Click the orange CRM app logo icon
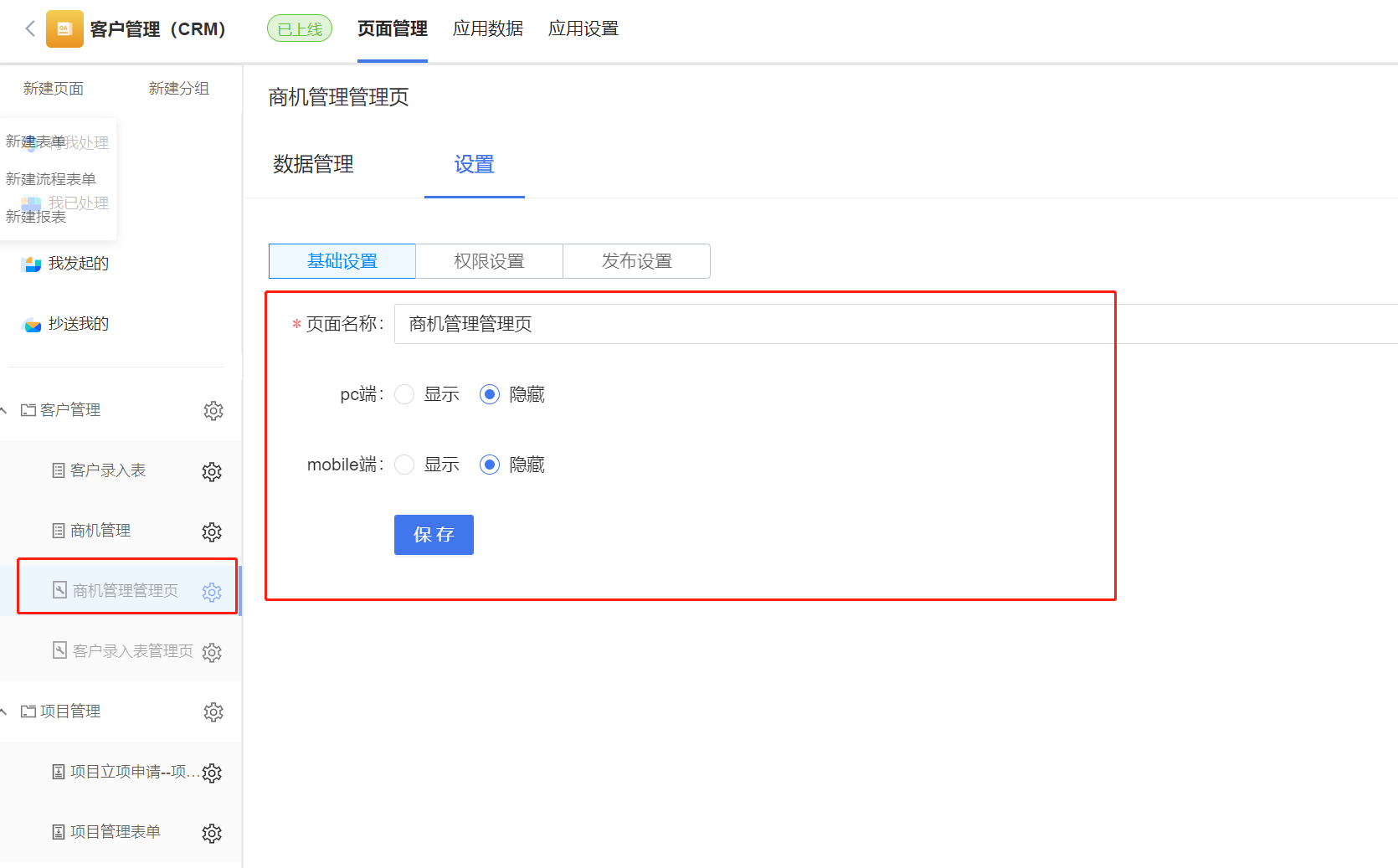This screenshot has height=868, width=1398. point(64,28)
